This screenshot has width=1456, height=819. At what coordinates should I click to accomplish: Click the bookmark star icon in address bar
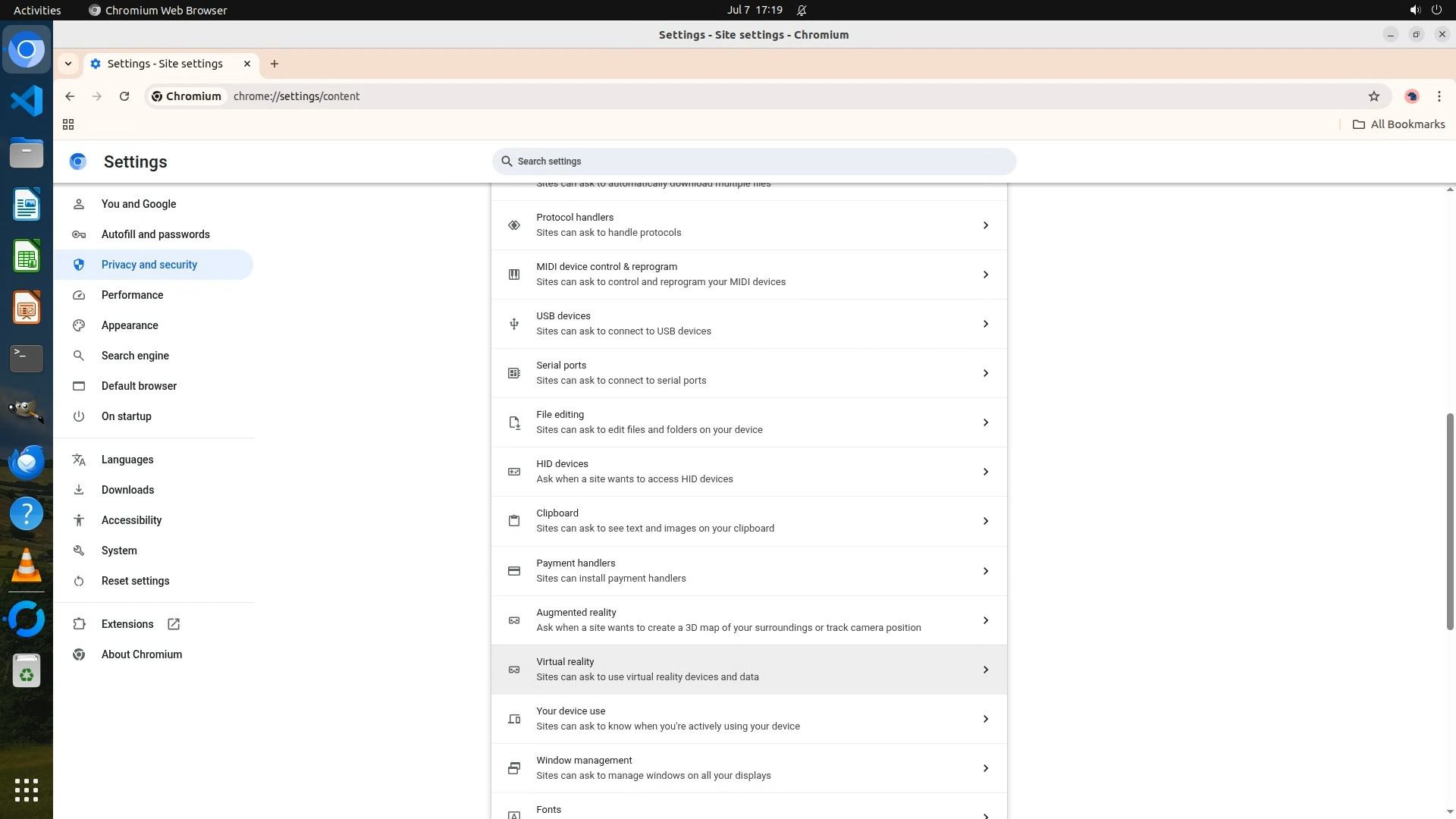tap(1373, 96)
